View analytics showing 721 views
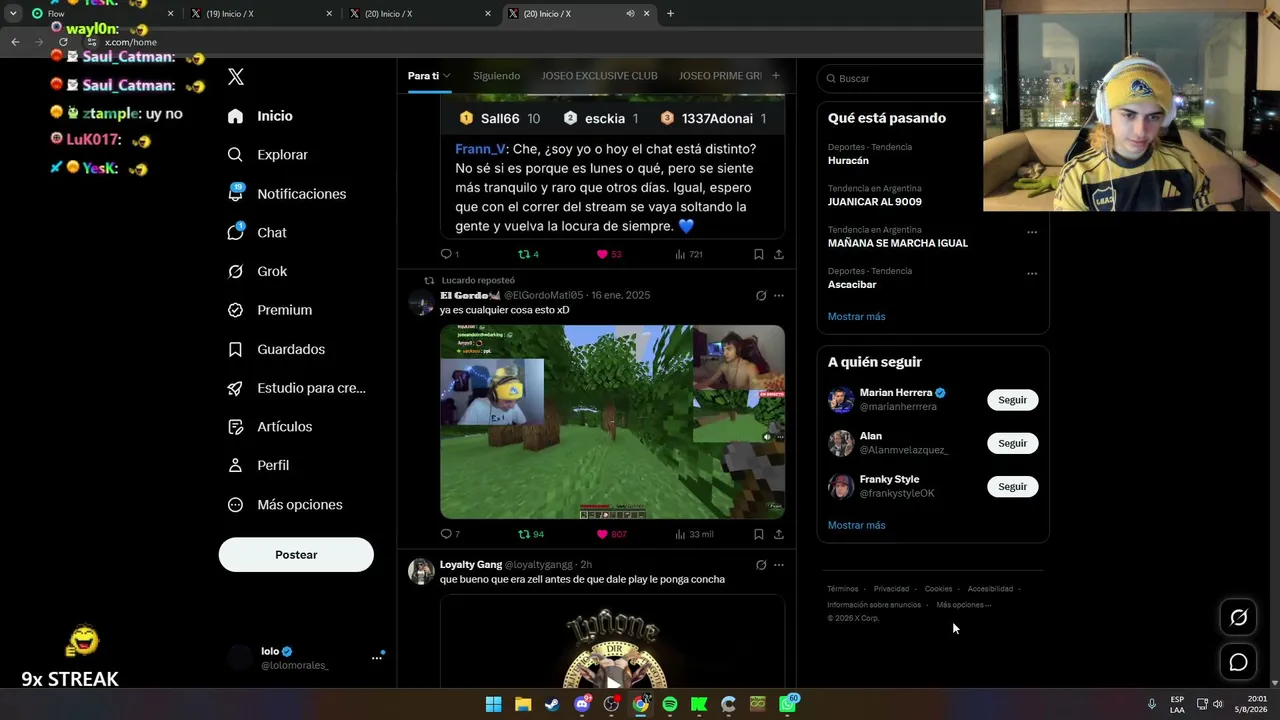This screenshot has width=1280, height=720. coord(689,254)
